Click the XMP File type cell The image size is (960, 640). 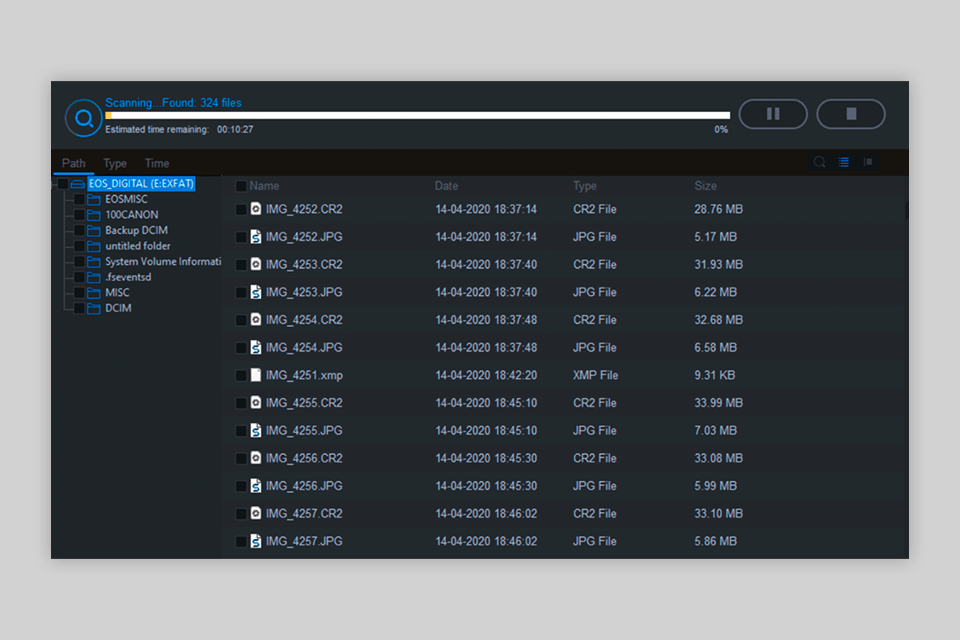coord(595,375)
